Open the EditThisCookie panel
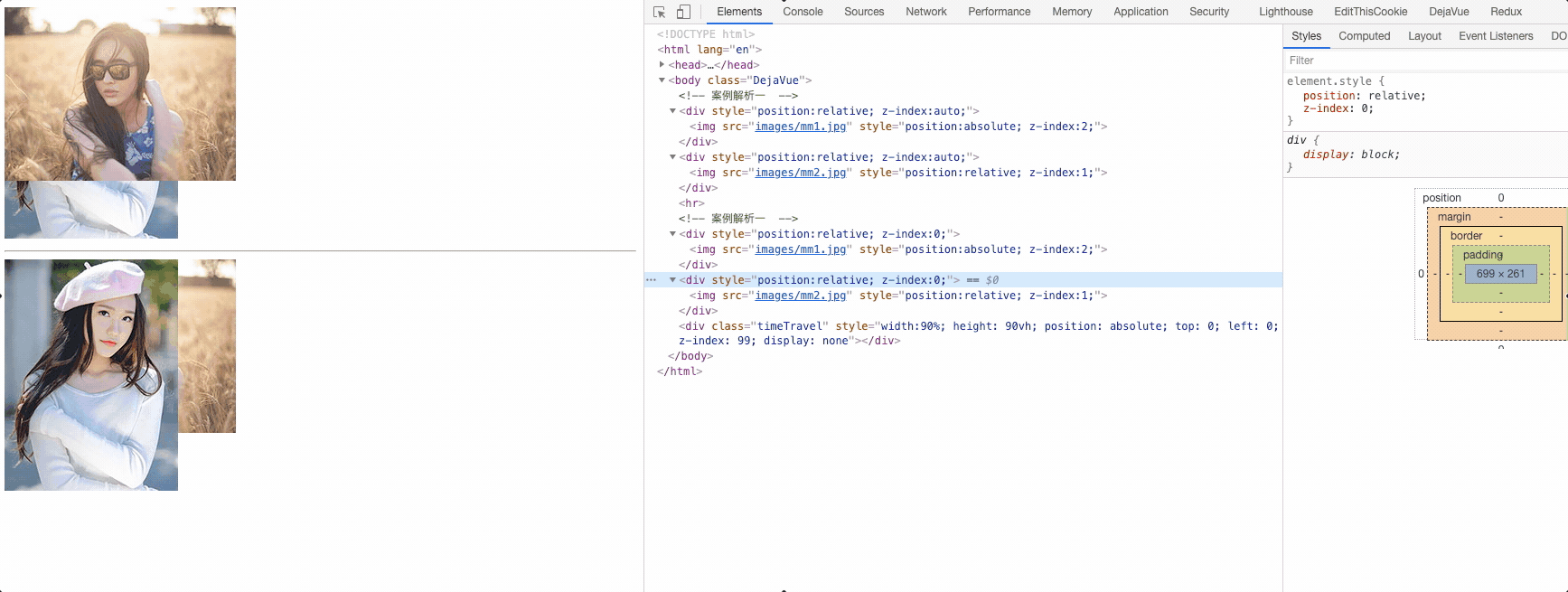Screen dimensions: 1568x592 pos(1370,12)
